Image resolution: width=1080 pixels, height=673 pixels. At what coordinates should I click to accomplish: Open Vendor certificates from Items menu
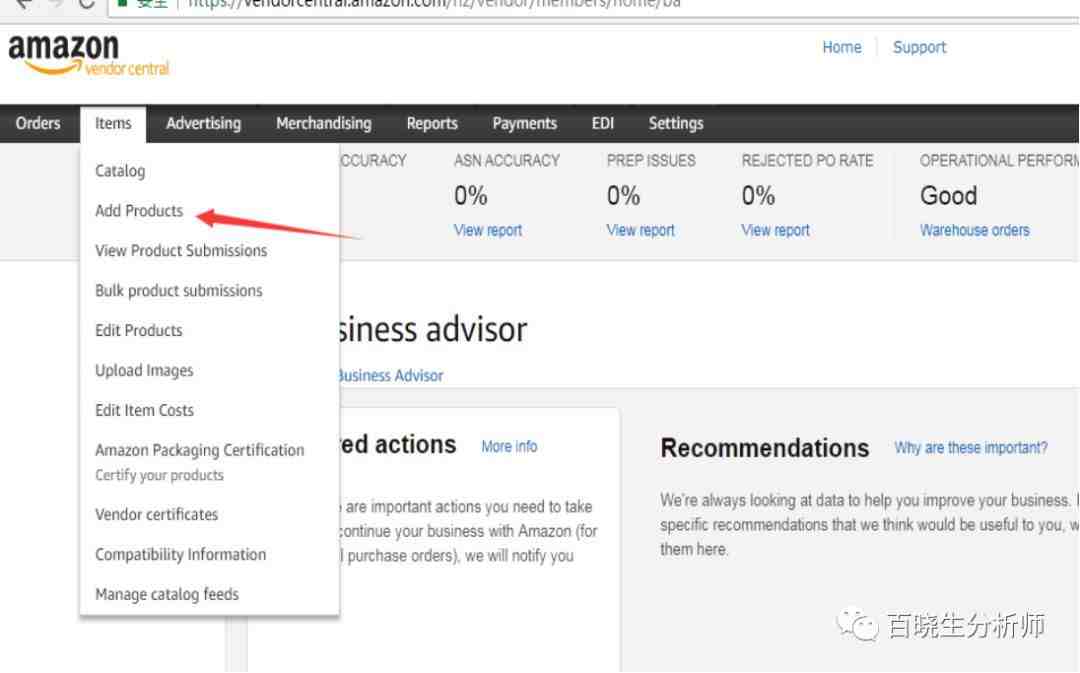click(x=156, y=515)
